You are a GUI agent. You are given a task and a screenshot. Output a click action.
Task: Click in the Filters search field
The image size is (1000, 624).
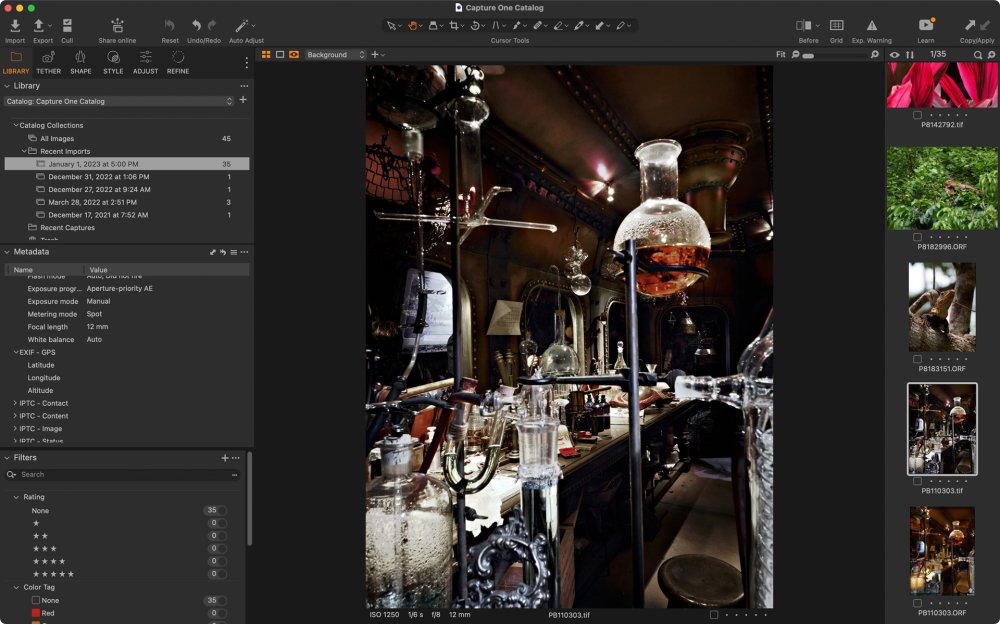pos(120,474)
